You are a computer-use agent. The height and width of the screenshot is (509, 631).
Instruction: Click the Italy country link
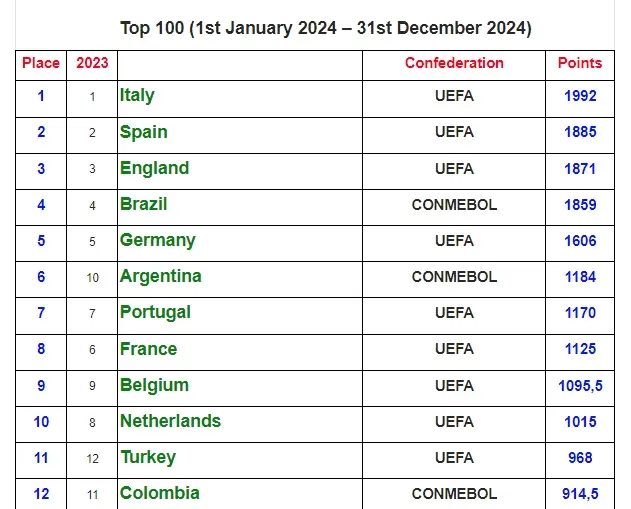pos(137,95)
